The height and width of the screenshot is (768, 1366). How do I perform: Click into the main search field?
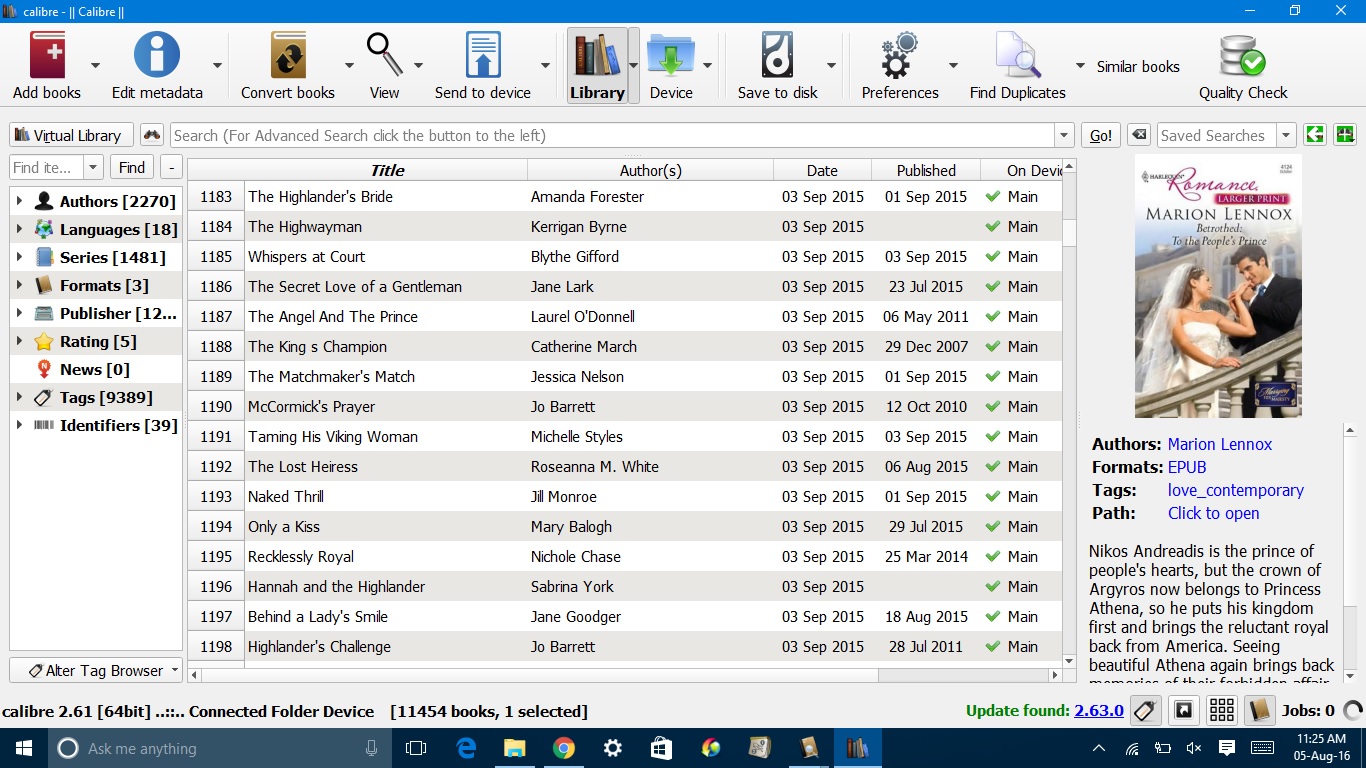click(x=612, y=135)
